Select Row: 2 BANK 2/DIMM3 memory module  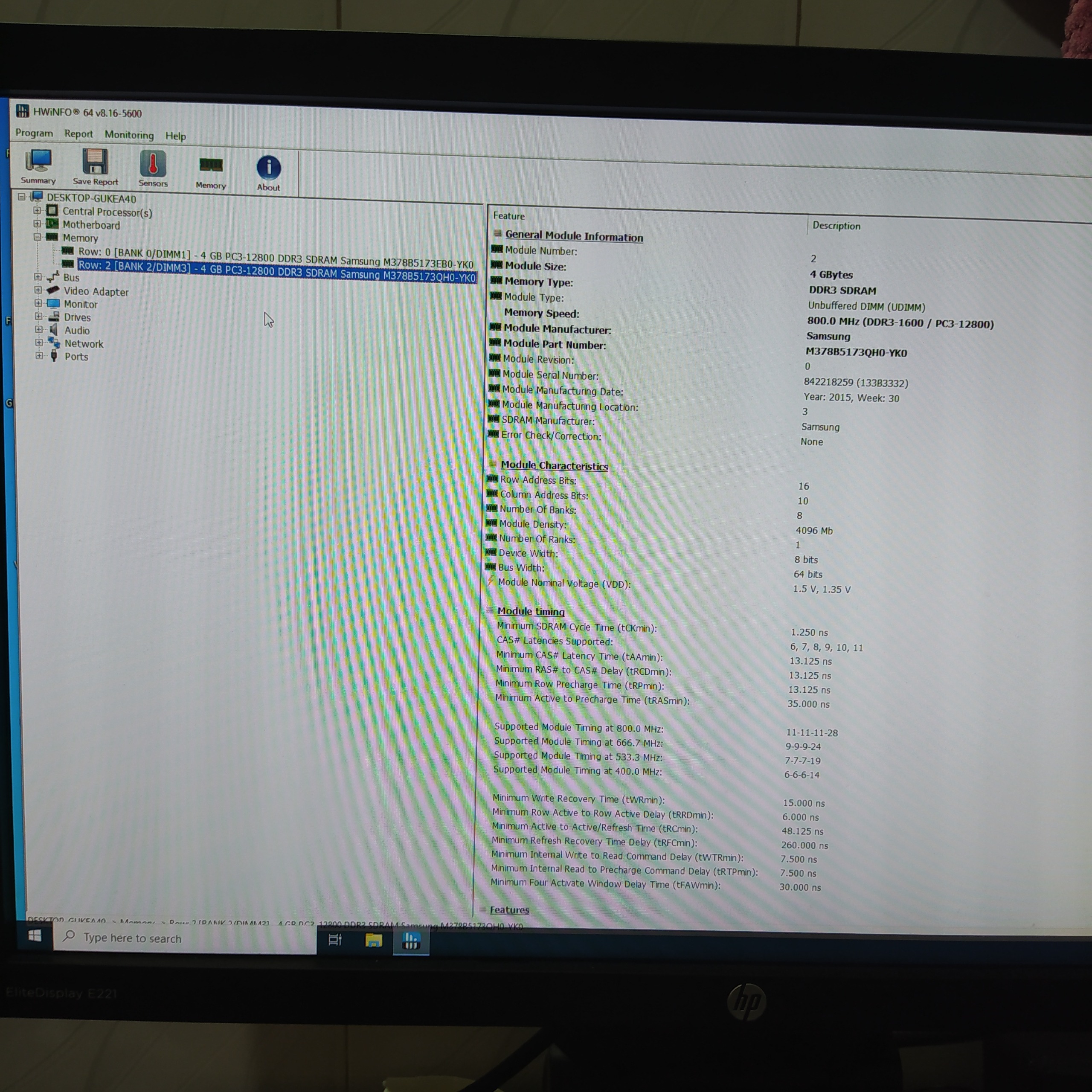tap(277, 271)
